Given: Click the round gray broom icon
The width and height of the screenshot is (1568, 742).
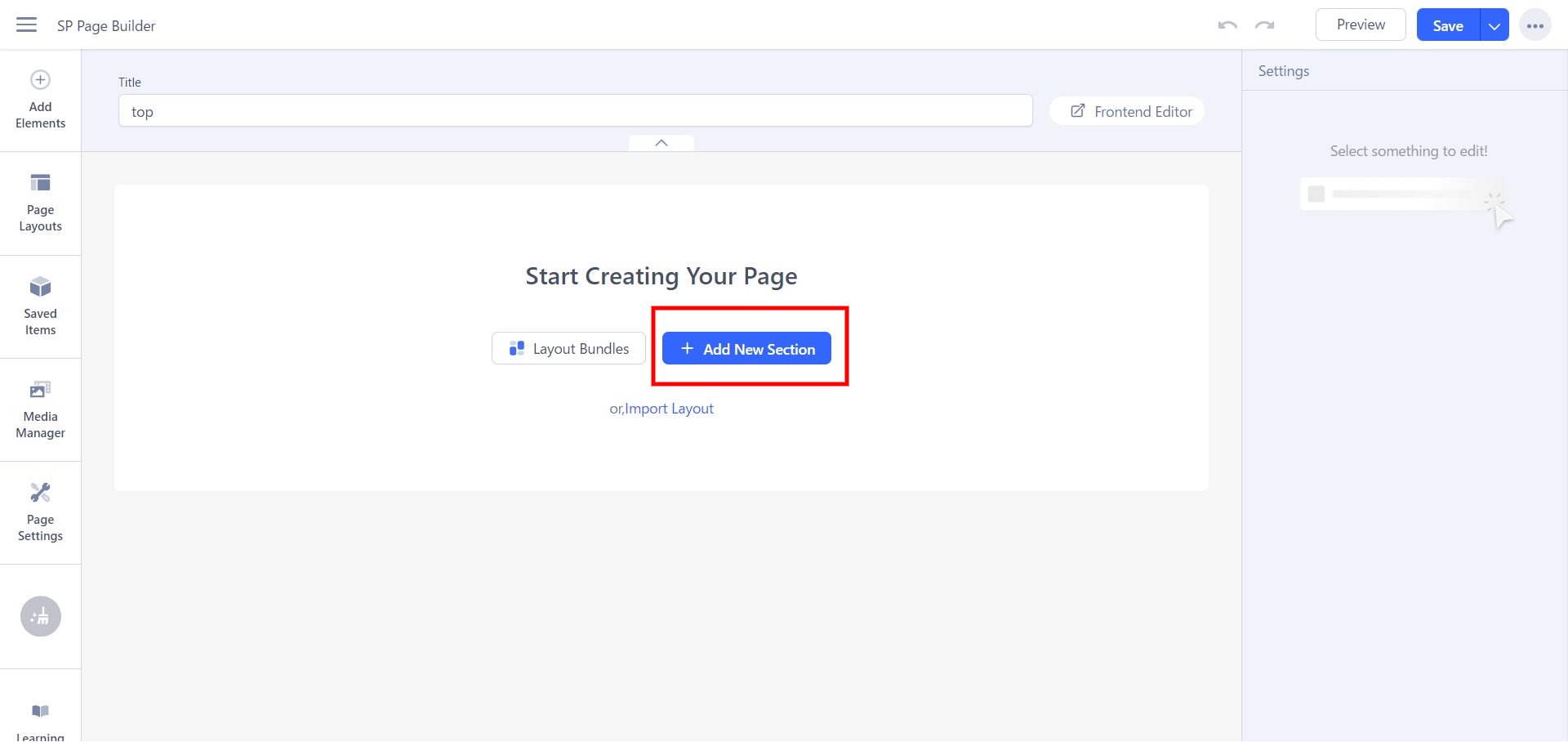Looking at the screenshot, I should coord(41,616).
